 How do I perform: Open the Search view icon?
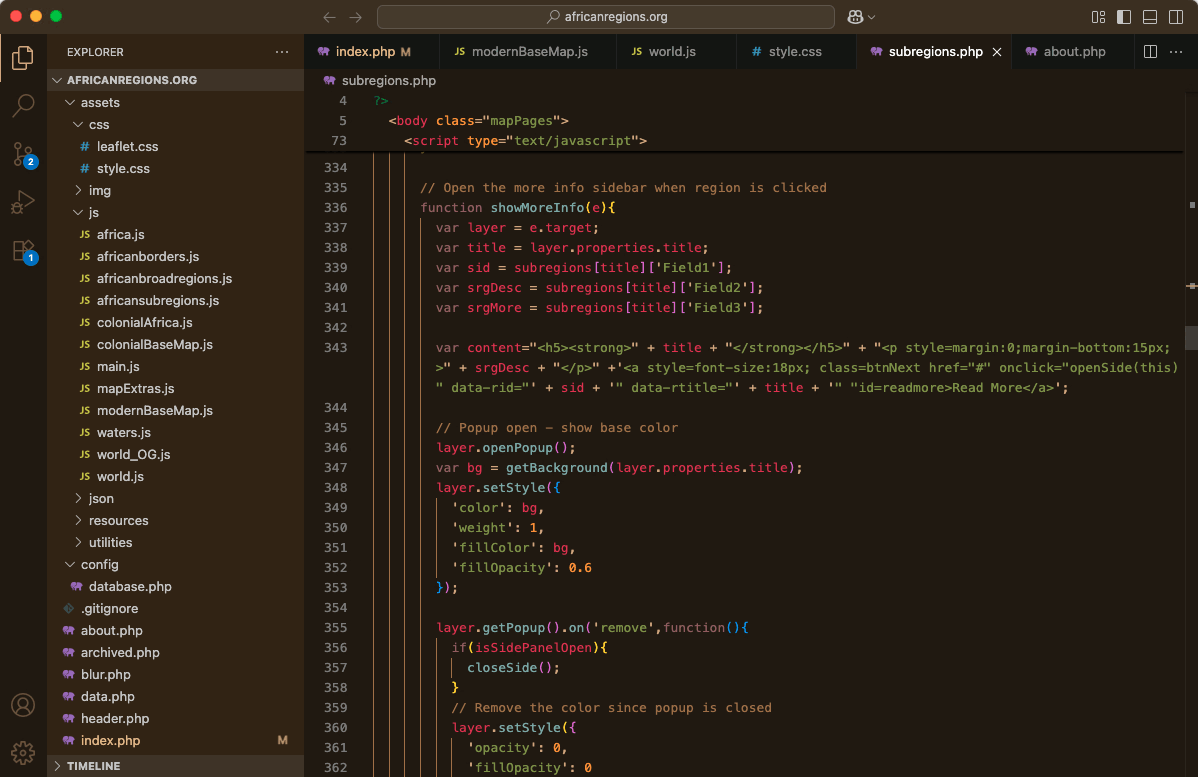click(x=23, y=105)
